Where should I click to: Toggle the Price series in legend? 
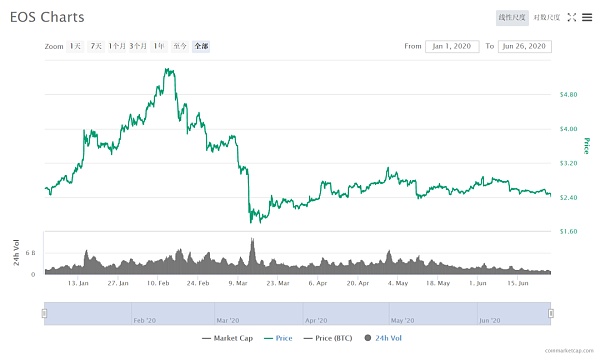[278, 338]
